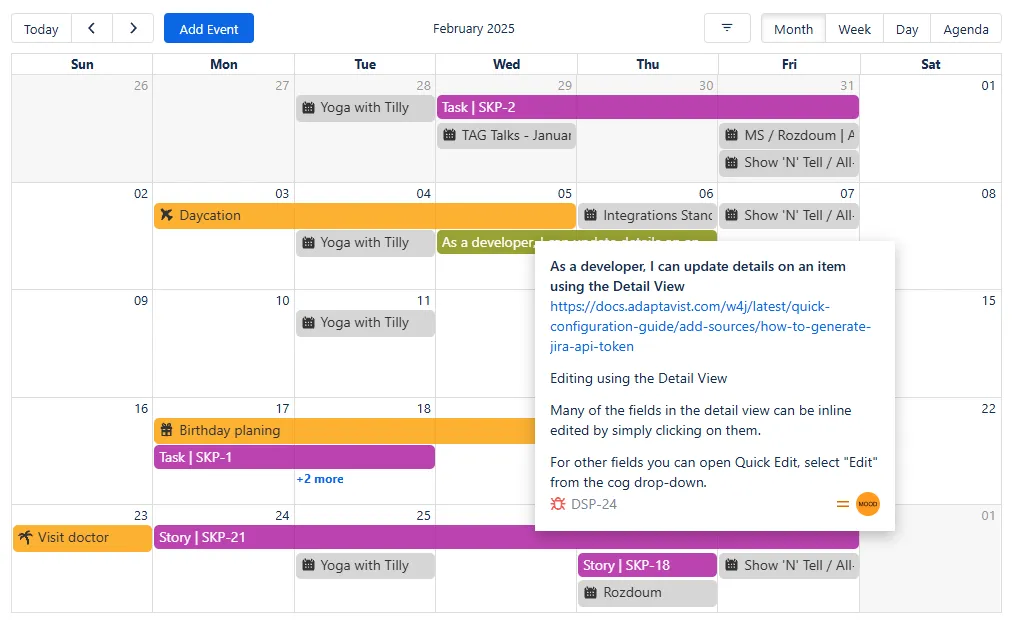Image resolution: width=1013 pixels, height=627 pixels.
Task: Switch to Agenda view
Action: (x=966, y=28)
